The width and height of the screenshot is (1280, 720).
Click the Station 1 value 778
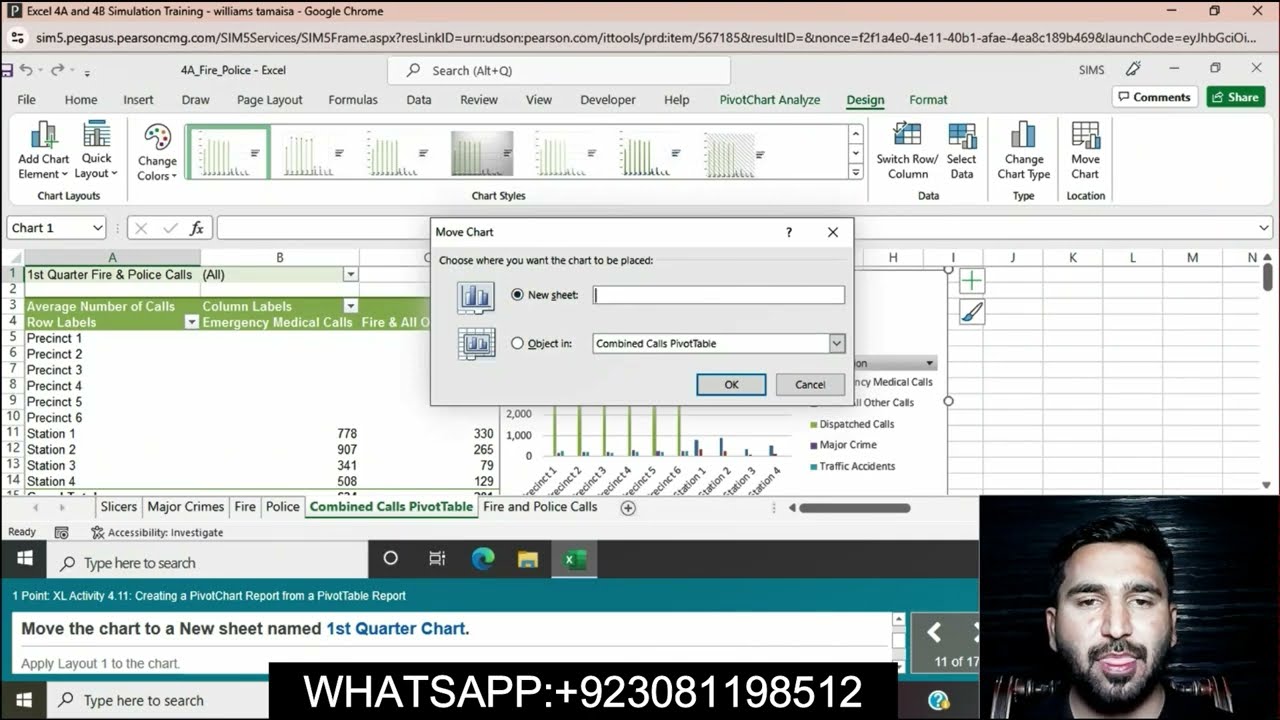(346, 434)
